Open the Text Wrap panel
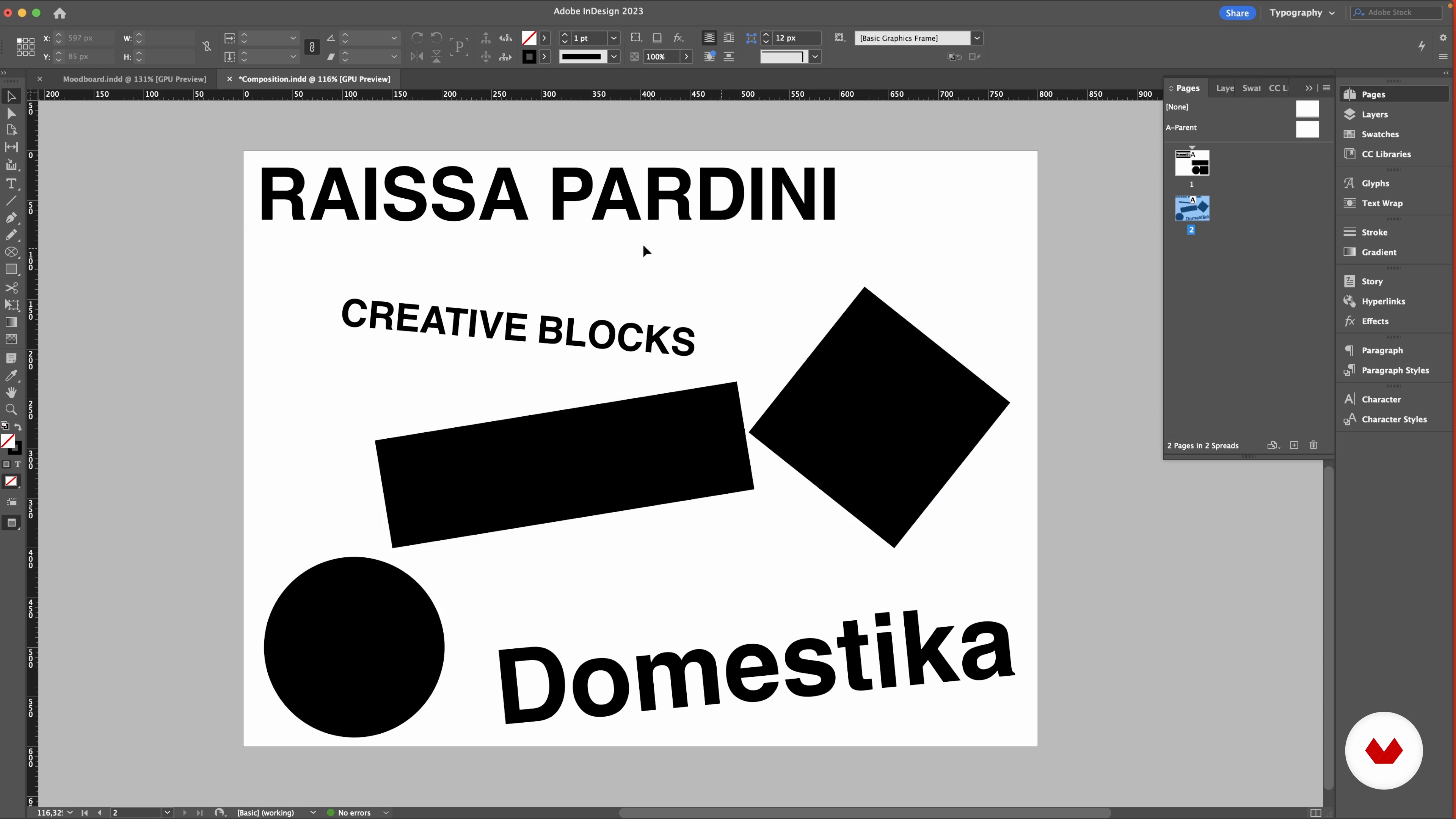The image size is (1456, 819). coord(1381,203)
